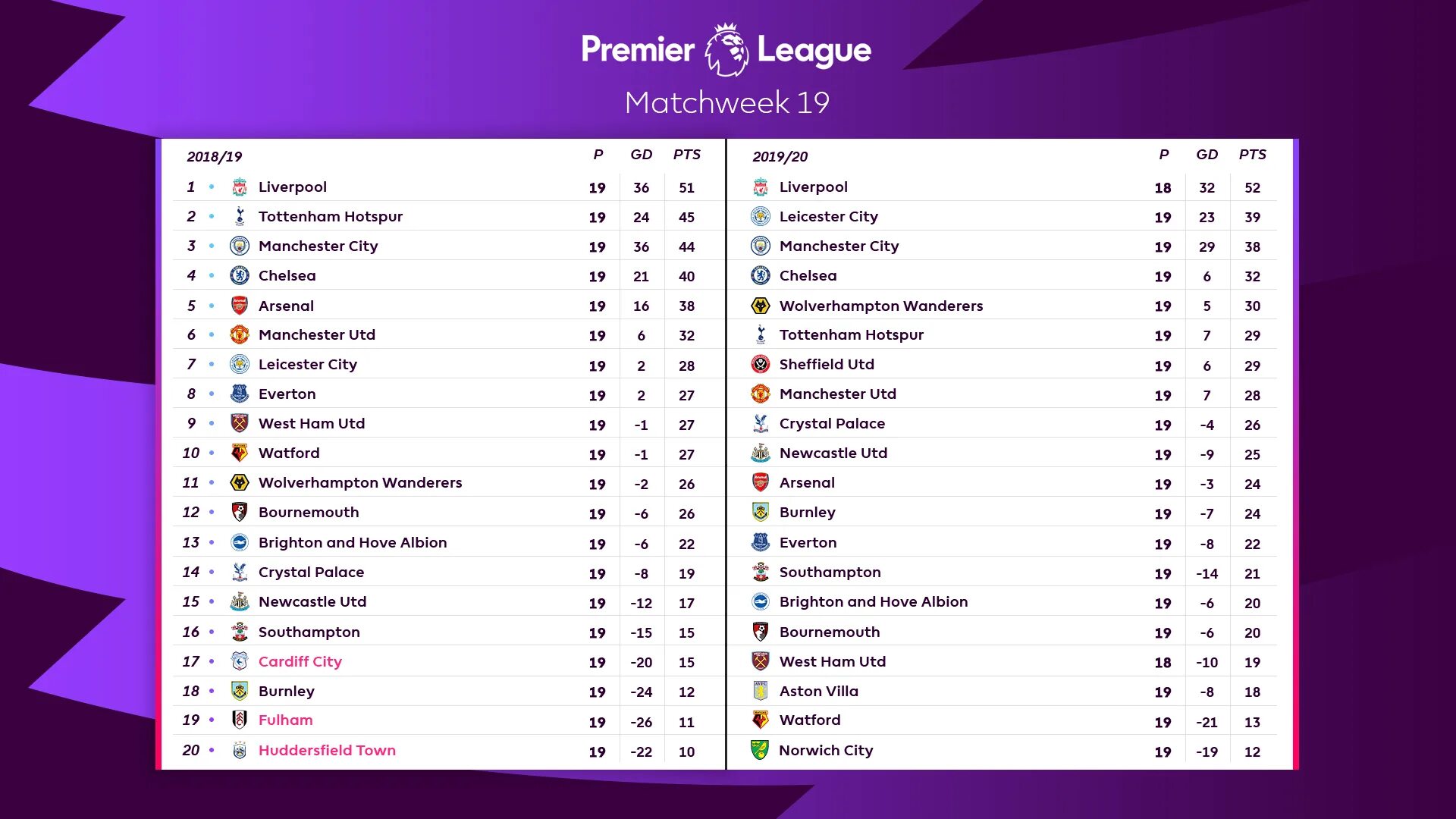Viewport: 1456px width, 819px height.
Task: Click Liverpool crest in 2018/19 table
Action: (x=240, y=187)
